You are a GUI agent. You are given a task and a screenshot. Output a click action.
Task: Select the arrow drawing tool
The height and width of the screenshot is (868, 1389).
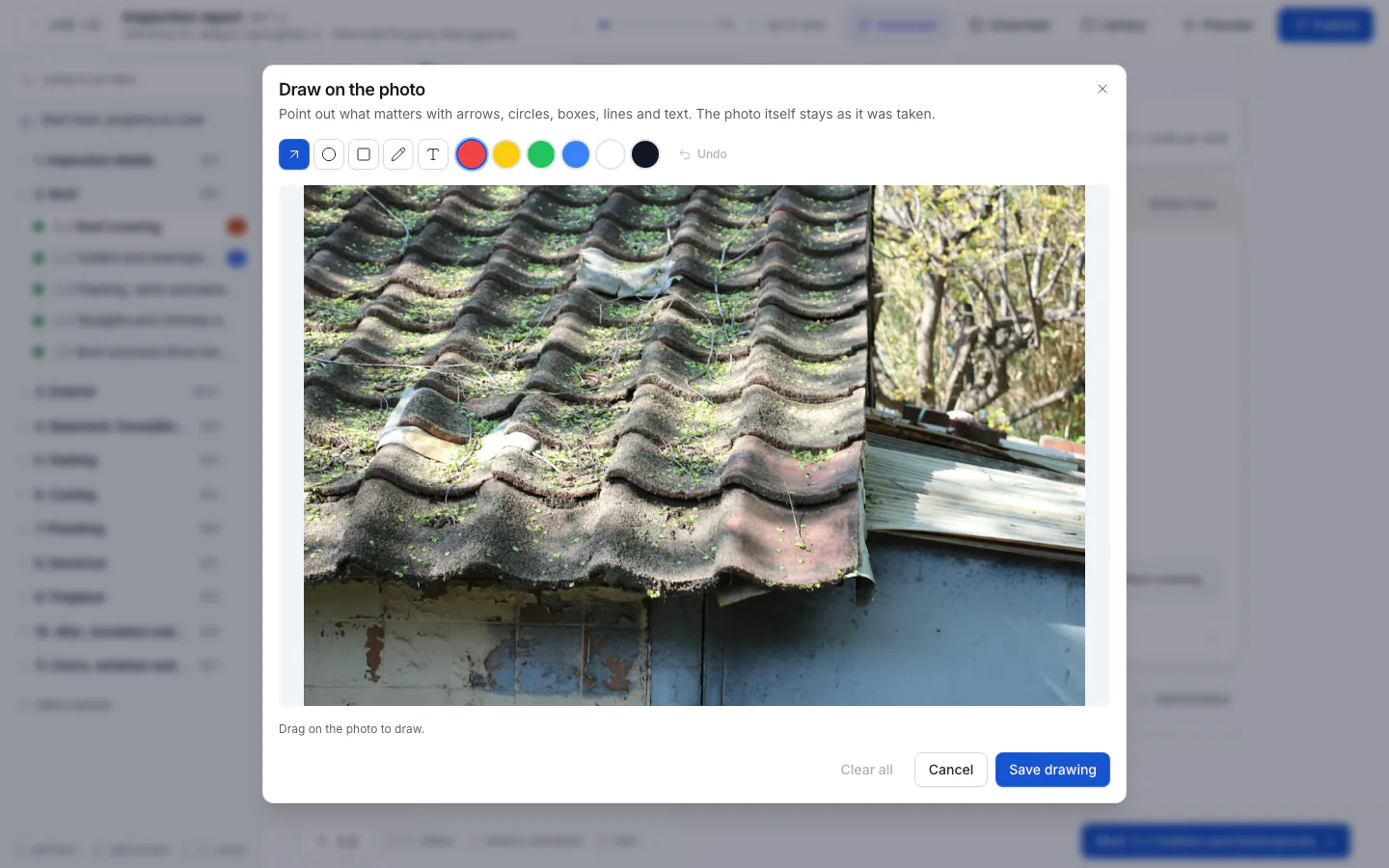click(x=294, y=154)
